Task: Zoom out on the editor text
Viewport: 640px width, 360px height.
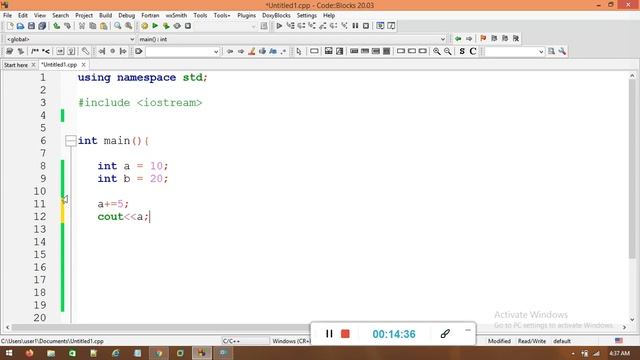Action: coord(448,51)
